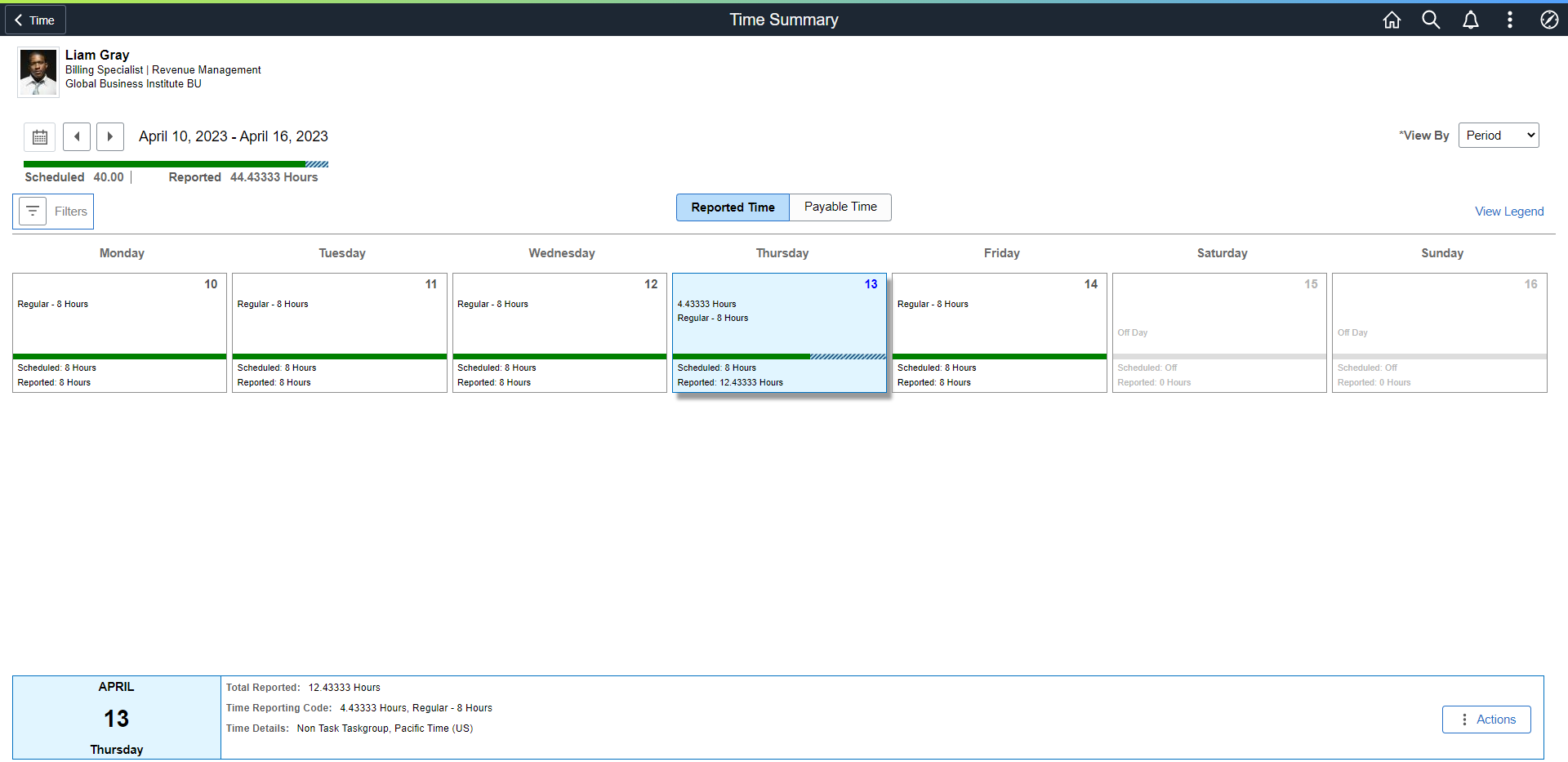Switch to Reported Time view
Screen dimensions: 1568x762
[733, 207]
